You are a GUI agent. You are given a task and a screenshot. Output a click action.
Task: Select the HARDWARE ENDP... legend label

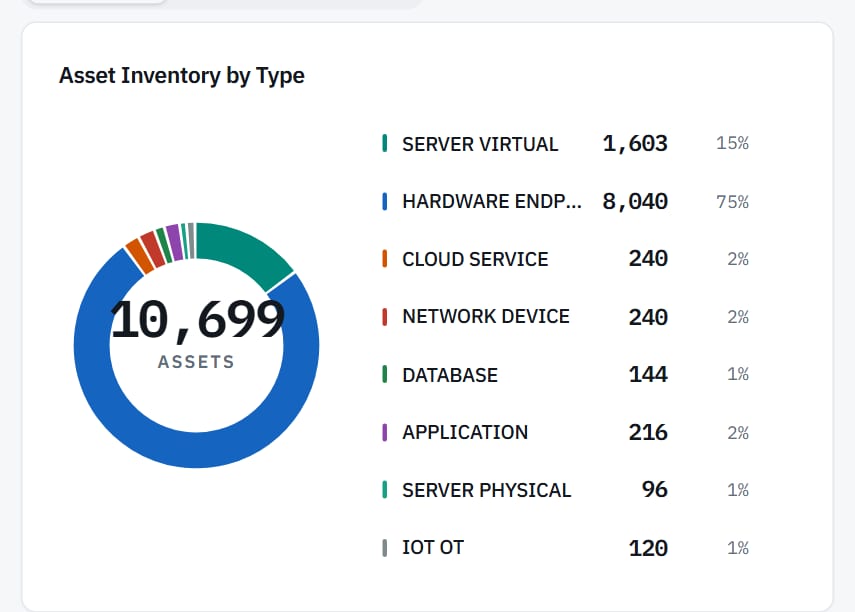492,201
